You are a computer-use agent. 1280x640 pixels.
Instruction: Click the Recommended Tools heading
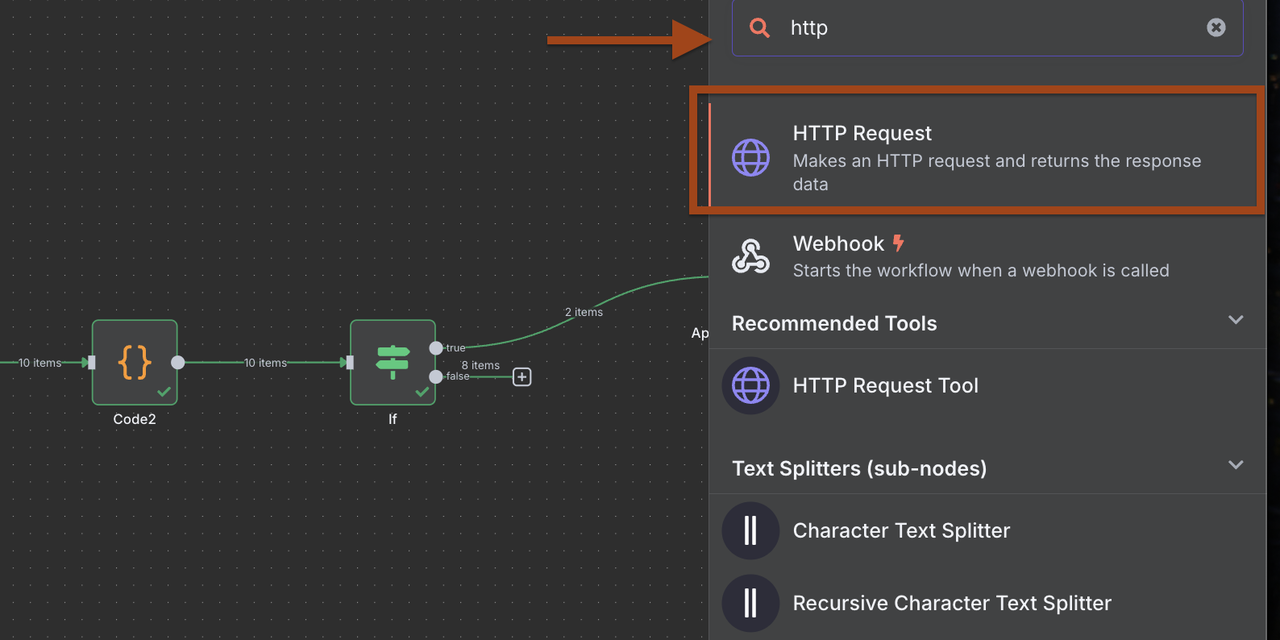[x=834, y=324]
